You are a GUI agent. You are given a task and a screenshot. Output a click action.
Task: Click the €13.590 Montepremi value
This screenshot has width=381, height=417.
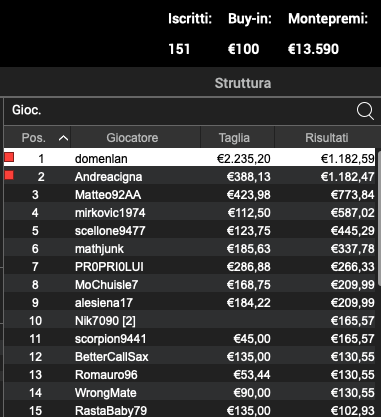[x=313, y=49]
